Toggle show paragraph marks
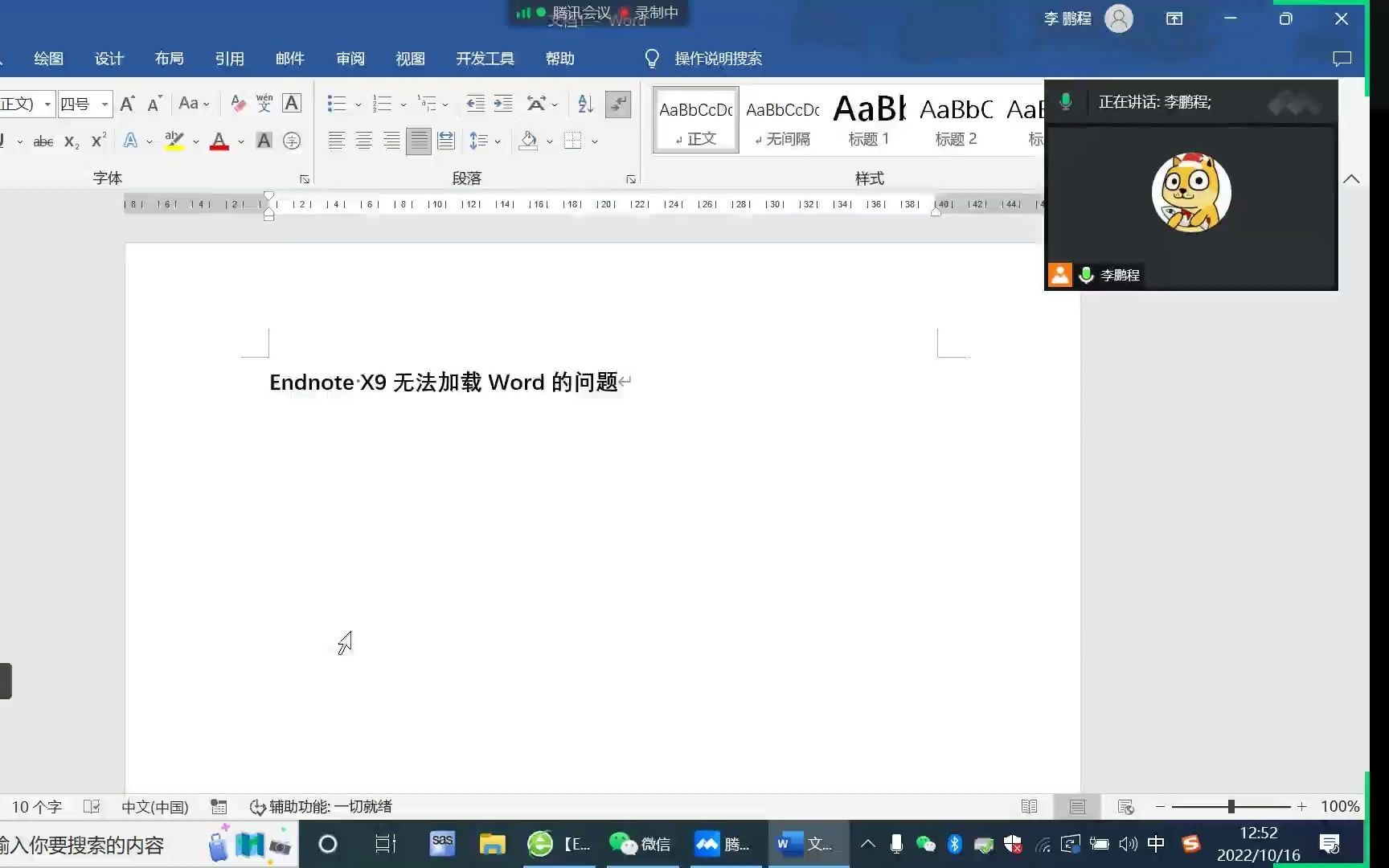The image size is (1389, 868). (617, 104)
